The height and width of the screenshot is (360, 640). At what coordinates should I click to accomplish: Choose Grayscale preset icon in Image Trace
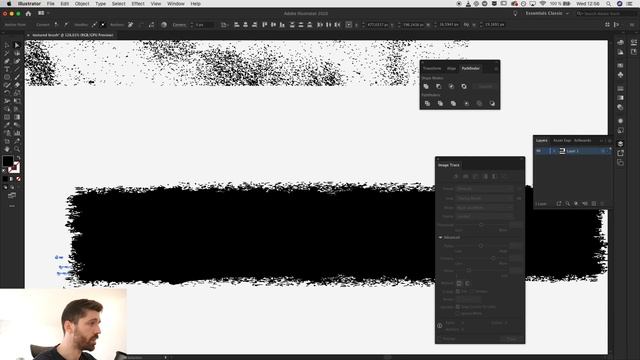tap(485, 176)
